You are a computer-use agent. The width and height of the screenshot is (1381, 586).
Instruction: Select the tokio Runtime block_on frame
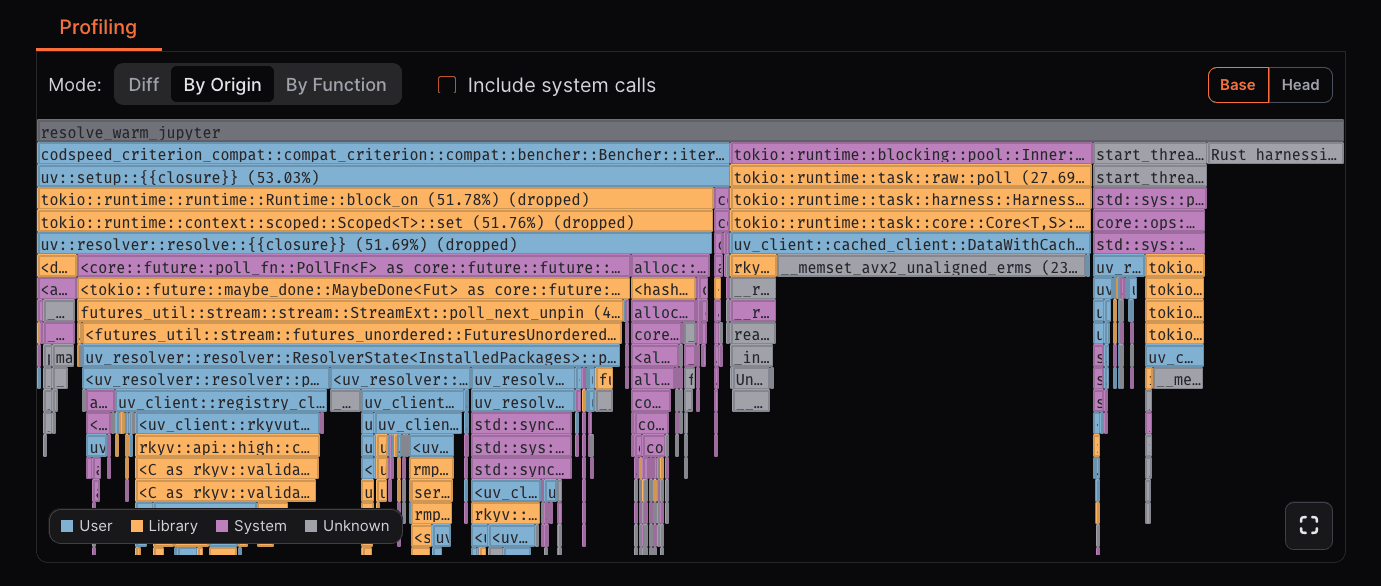tap(300, 199)
